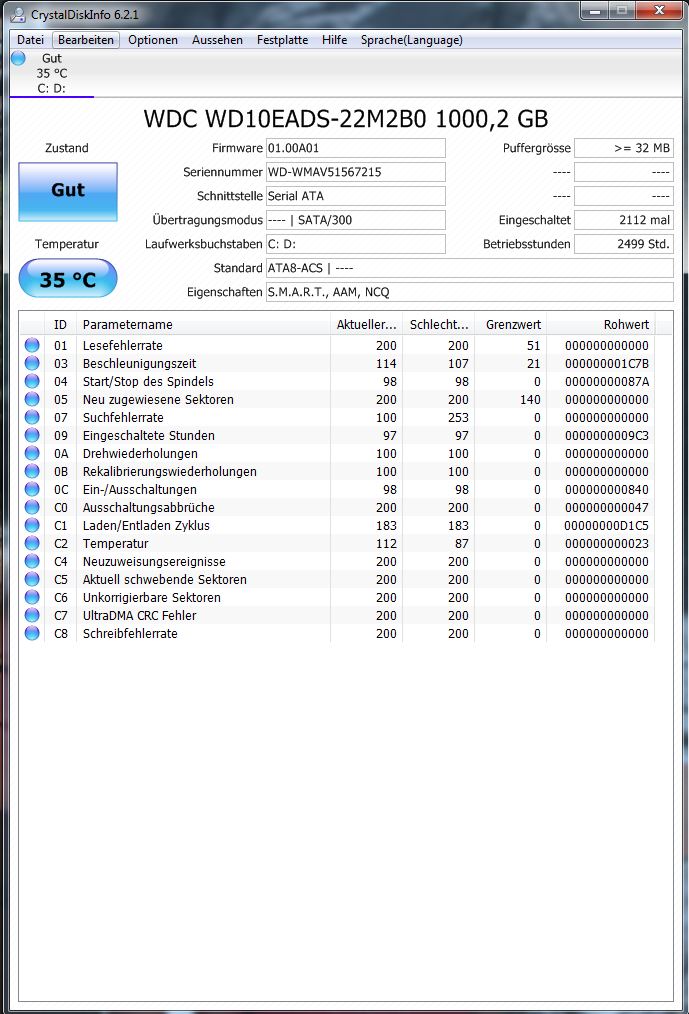
Task: Click the Seriennummer field
Action: [x=356, y=172]
